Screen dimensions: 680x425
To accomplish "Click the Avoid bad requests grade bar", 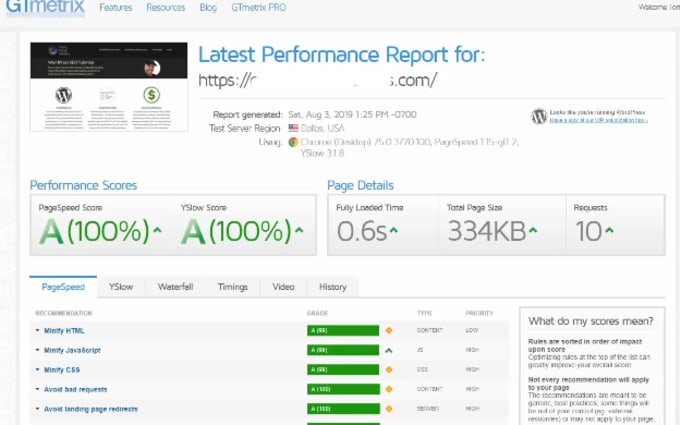I will pos(343,389).
